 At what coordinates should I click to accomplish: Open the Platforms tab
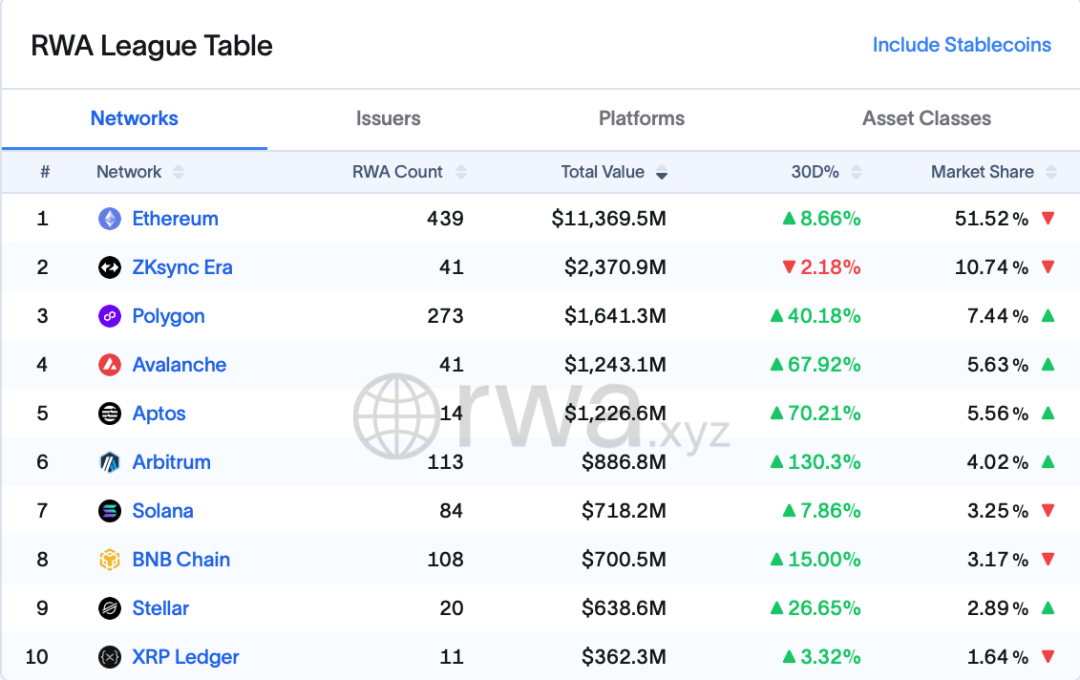(x=641, y=118)
